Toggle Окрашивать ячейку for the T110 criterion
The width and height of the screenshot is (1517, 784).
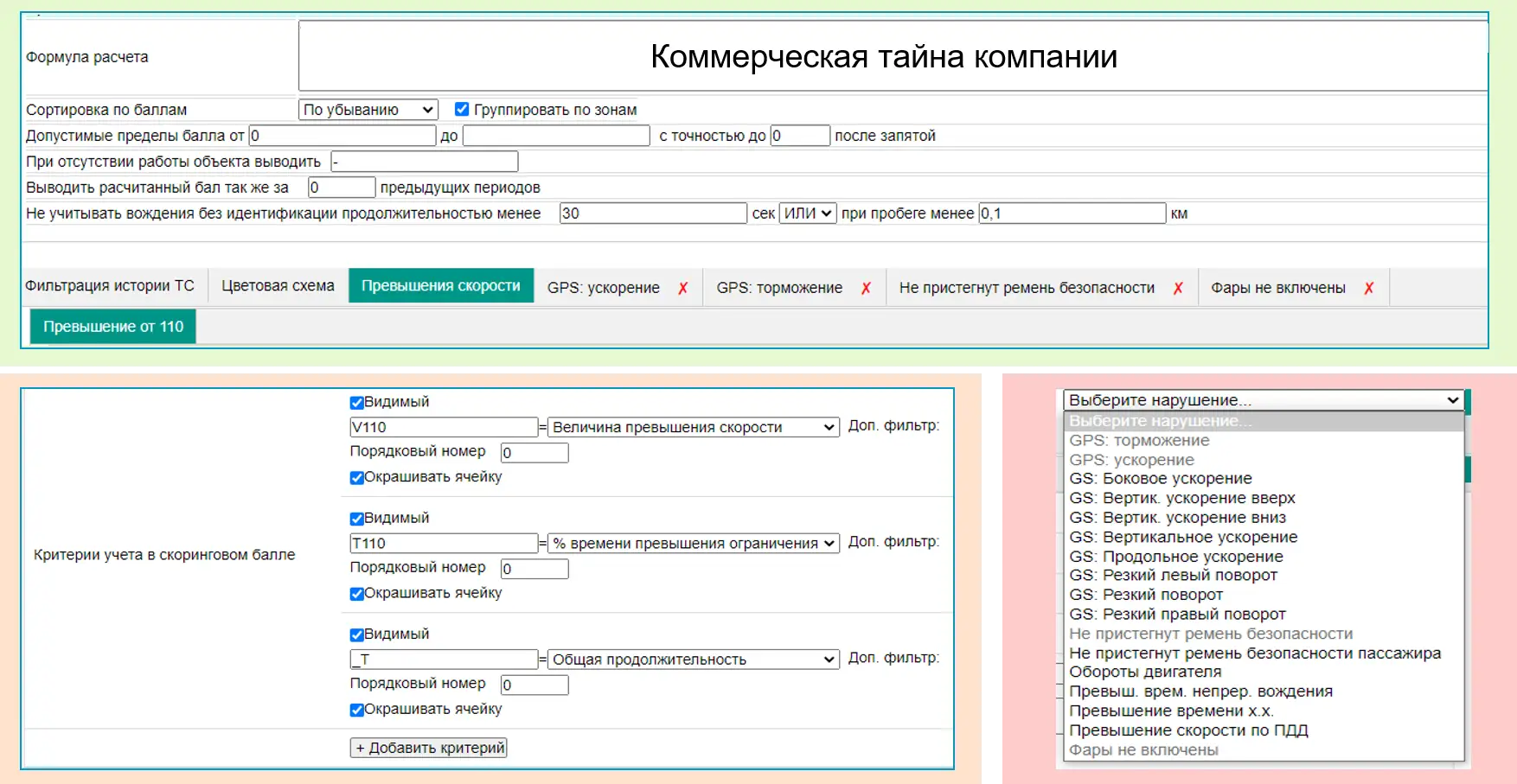[x=356, y=594]
